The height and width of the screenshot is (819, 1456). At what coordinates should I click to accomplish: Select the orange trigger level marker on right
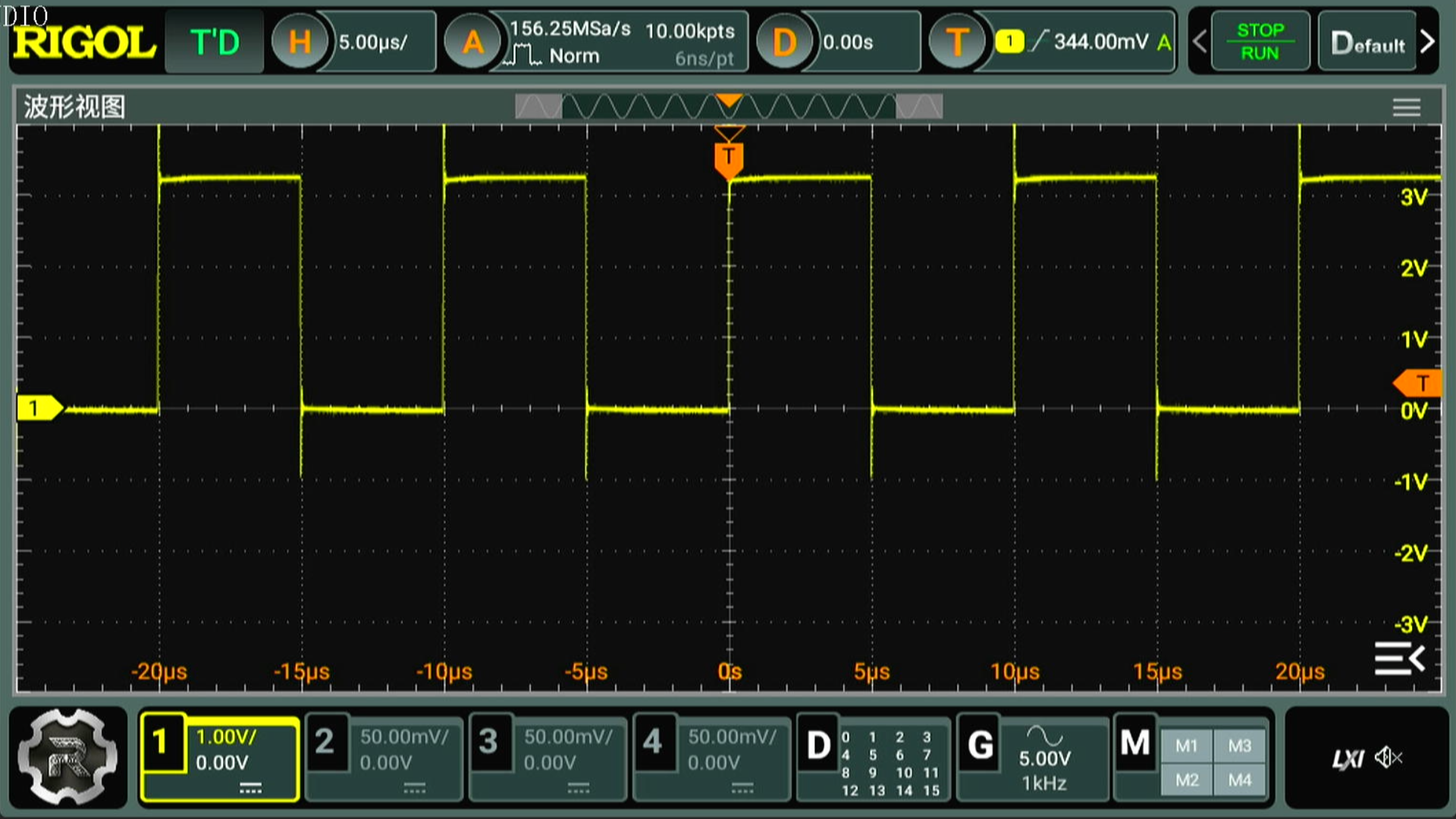(1417, 384)
